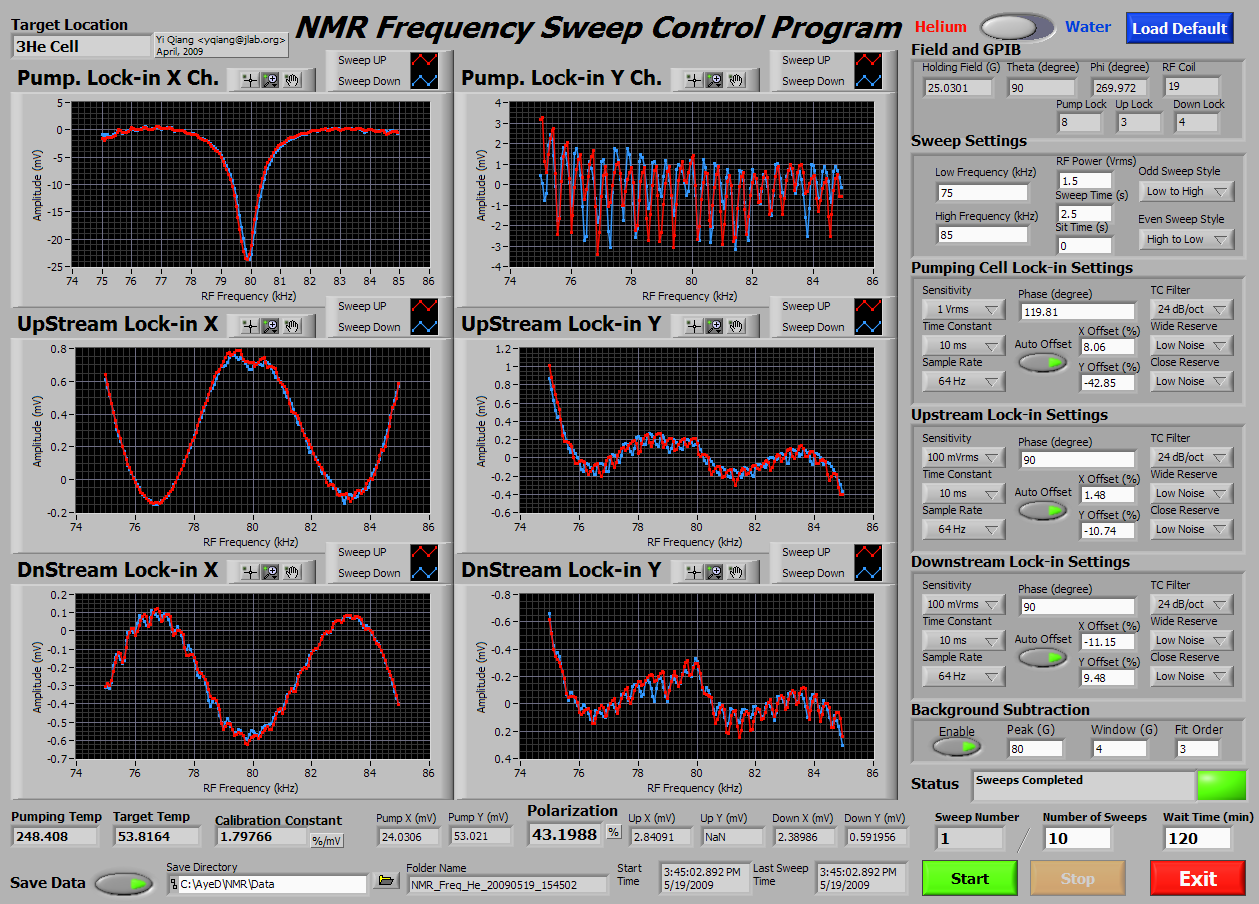Click the percent unit button beside Polarization value

pyautogui.click(x=614, y=833)
